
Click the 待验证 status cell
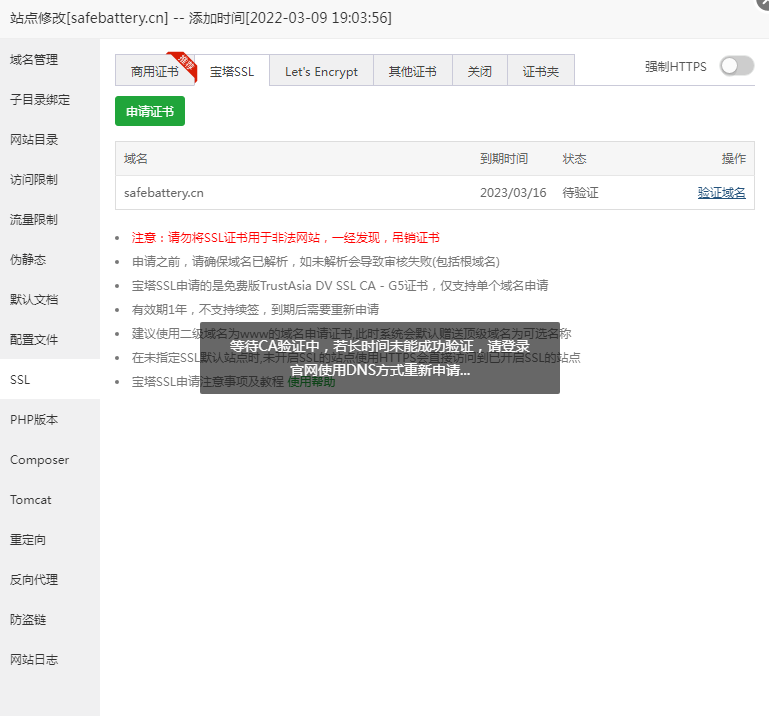580,193
